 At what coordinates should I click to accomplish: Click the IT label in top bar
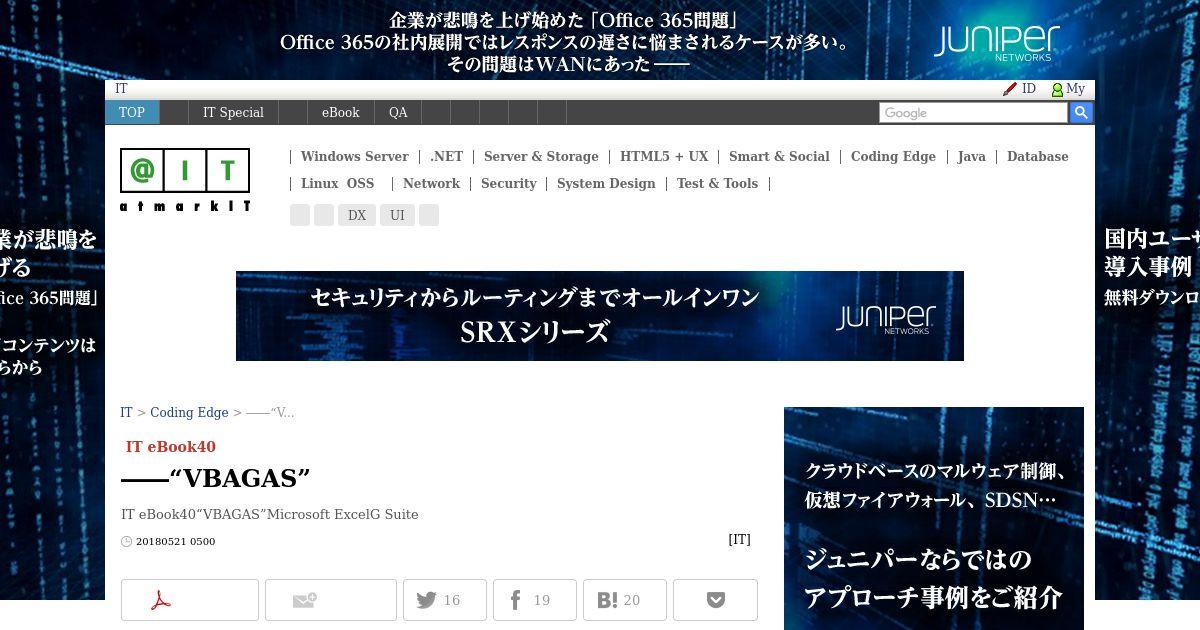(x=121, y=89)
